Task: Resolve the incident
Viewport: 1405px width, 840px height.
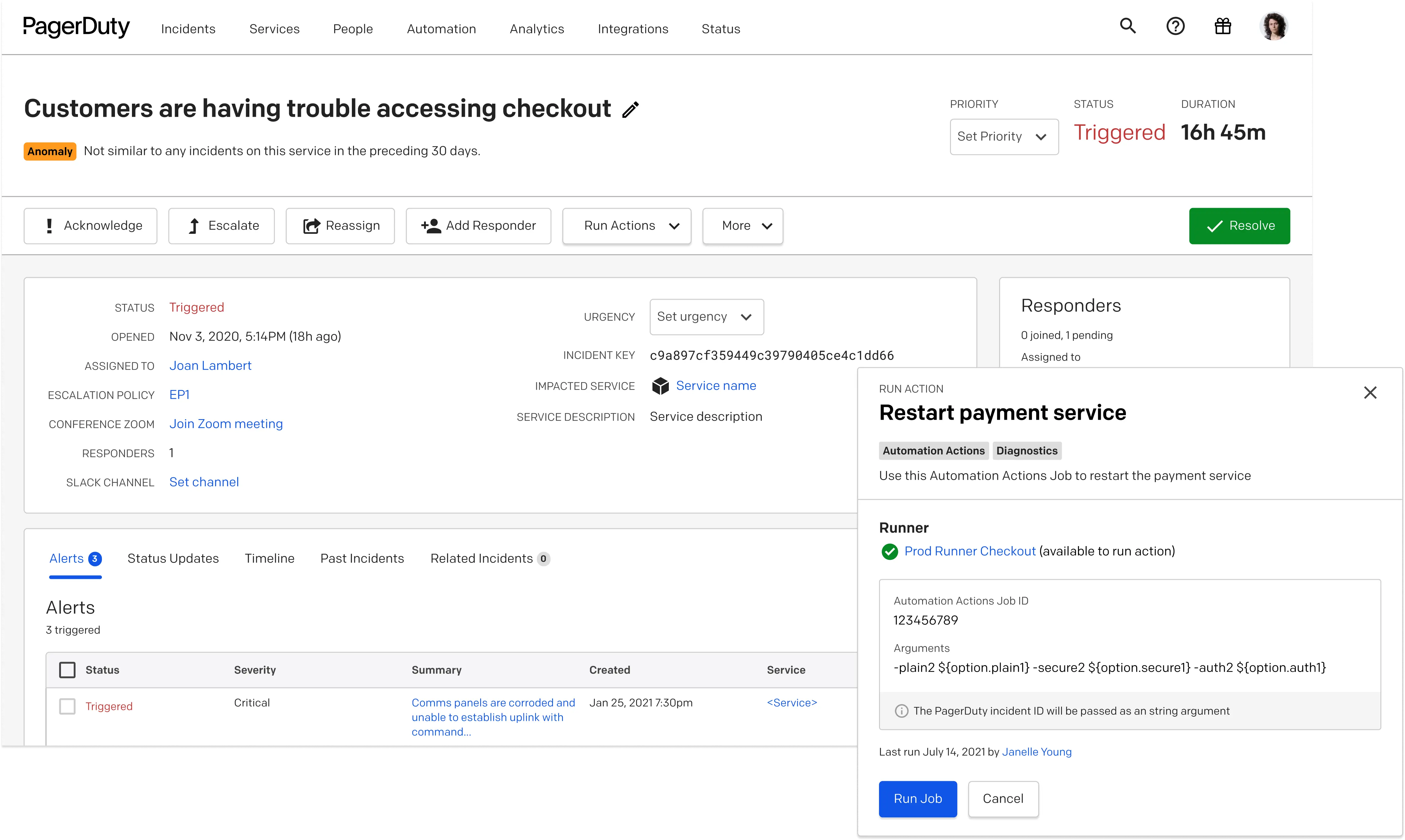Action: click(x=1239, y=226)
